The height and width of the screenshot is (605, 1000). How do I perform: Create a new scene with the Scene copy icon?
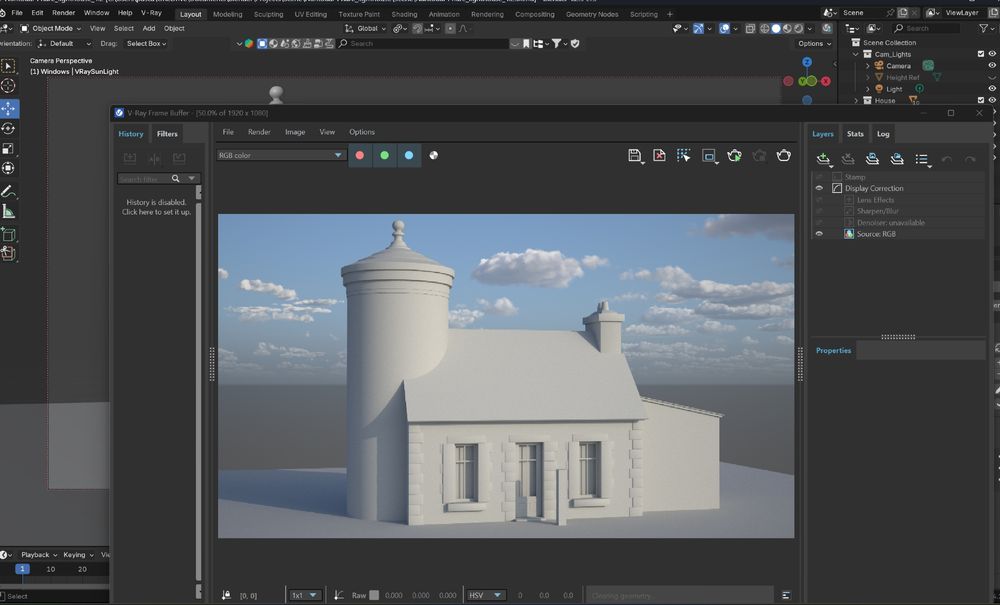[x=903, y=13]
